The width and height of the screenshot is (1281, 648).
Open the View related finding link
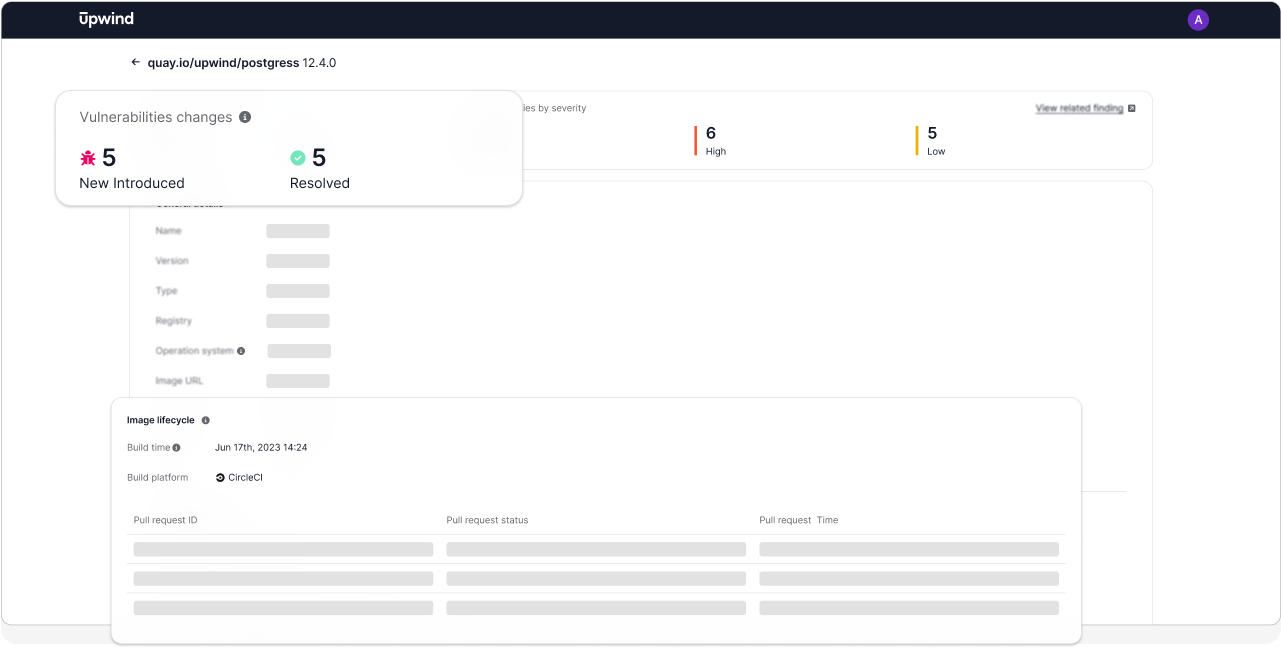[x=1079, y=108]
